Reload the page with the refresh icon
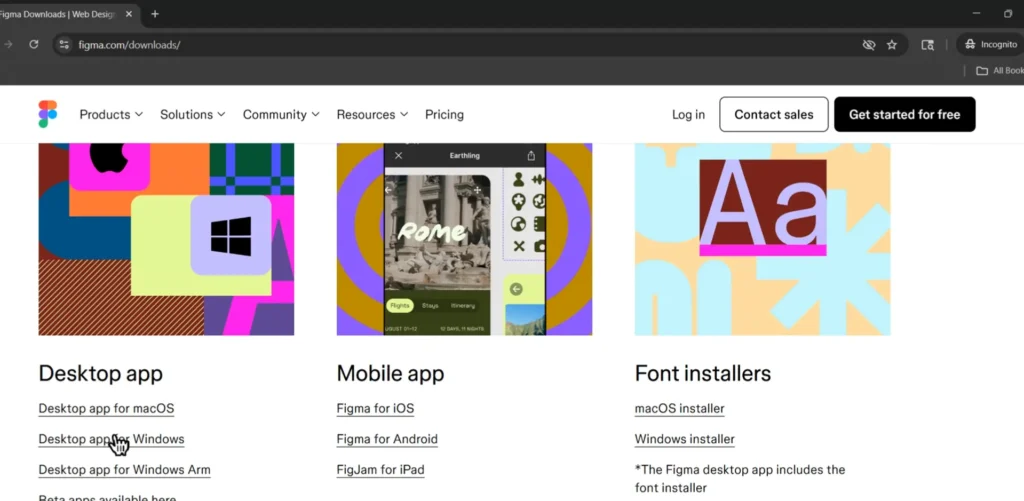 pyautogui.click(x=34, y=45)
